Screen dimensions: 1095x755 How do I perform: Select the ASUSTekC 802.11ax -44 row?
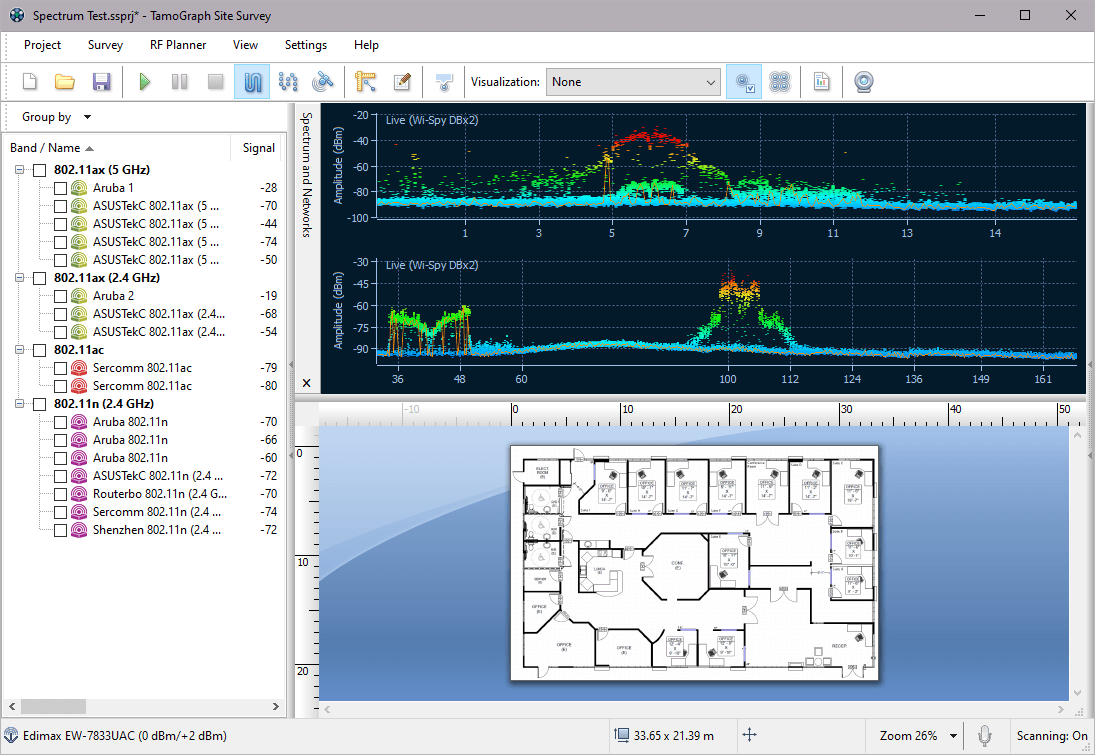(165, 223)
